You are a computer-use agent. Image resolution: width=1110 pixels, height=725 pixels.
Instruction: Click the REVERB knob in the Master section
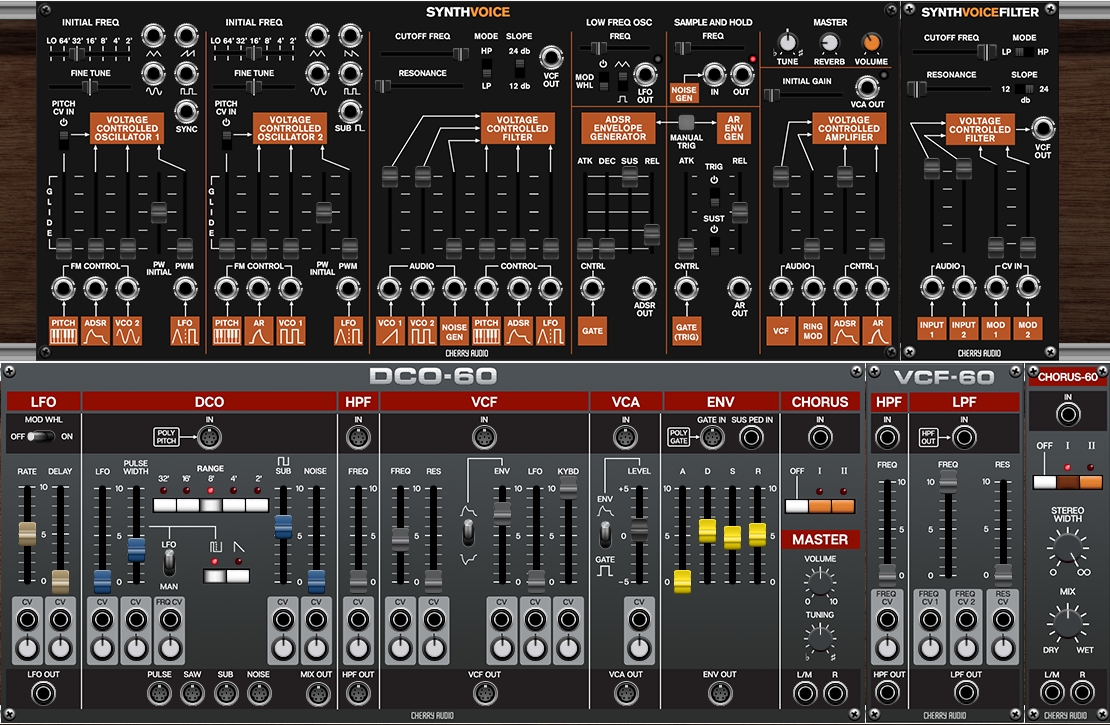829,44
